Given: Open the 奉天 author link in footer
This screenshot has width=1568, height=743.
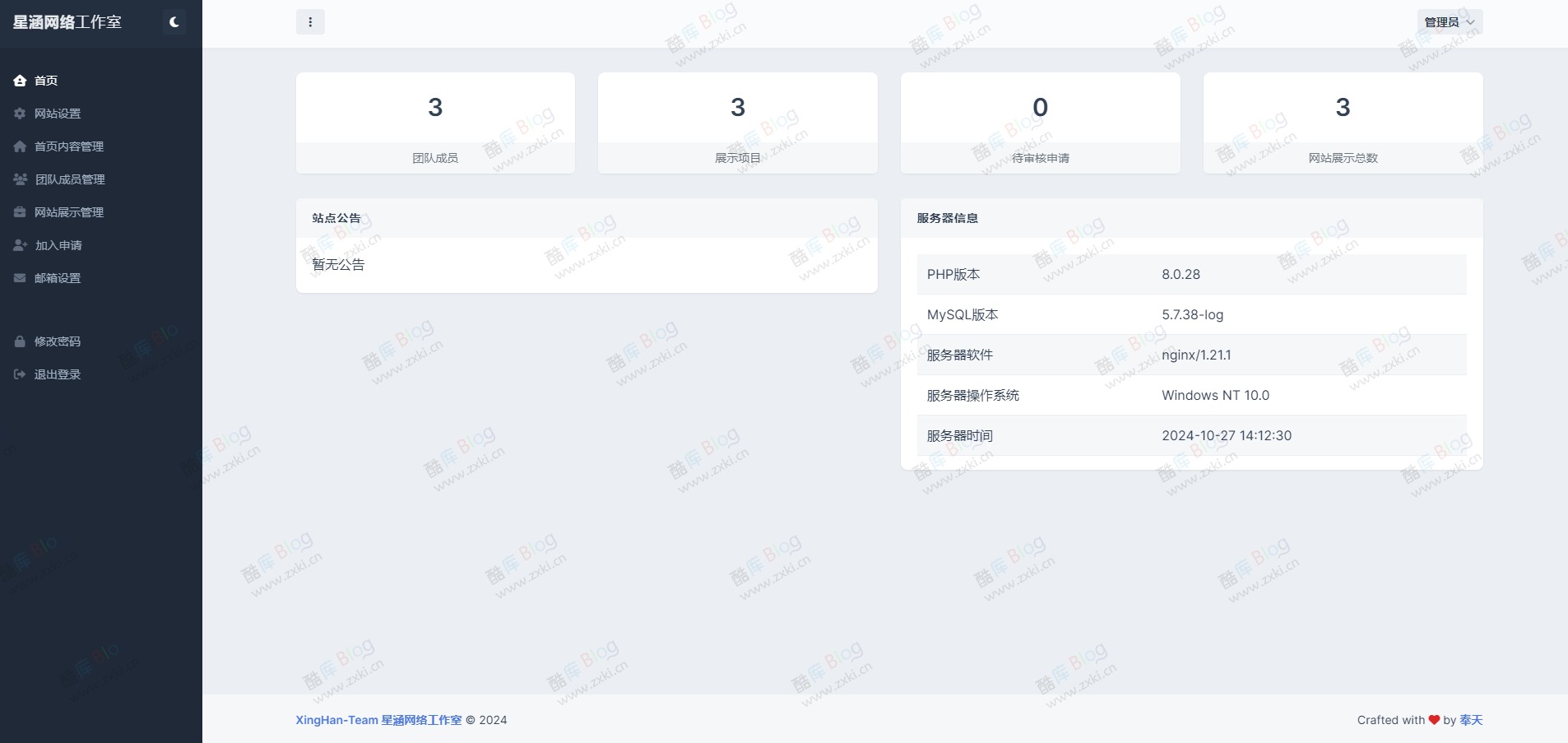Looking at the screenshot, I should (x=1470, y=720).
